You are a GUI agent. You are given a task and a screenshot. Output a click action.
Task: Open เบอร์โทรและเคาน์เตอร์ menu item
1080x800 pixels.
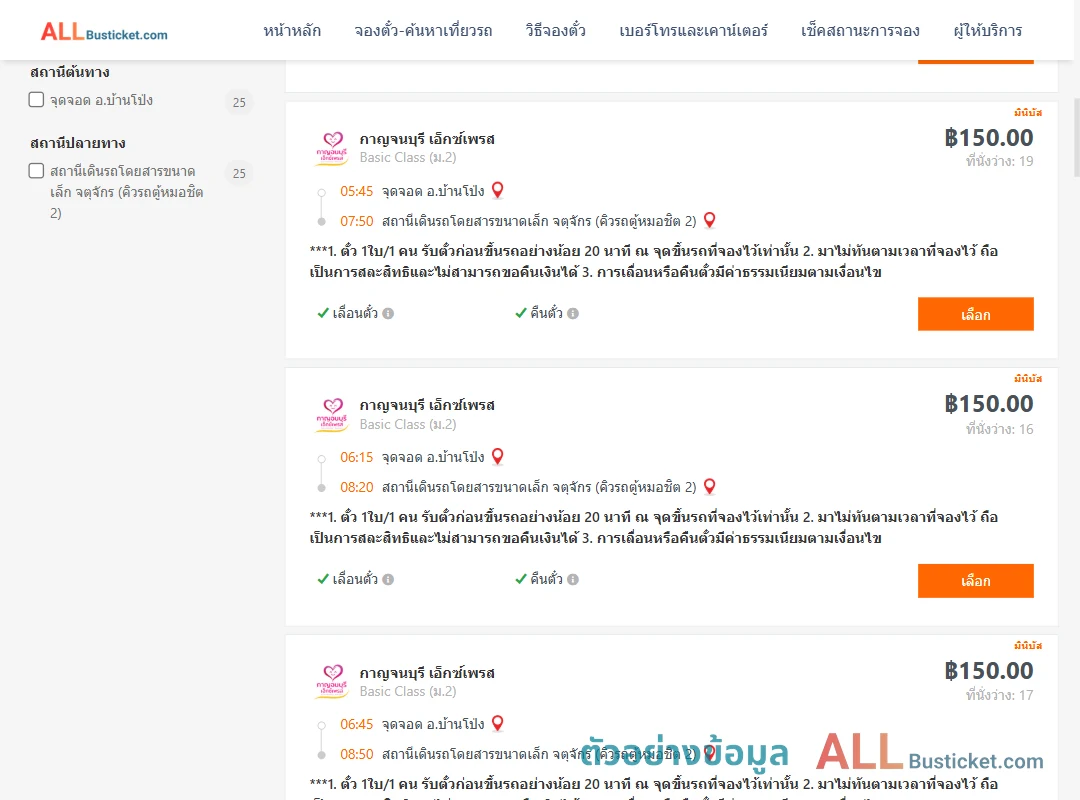[x=693, y=31]
